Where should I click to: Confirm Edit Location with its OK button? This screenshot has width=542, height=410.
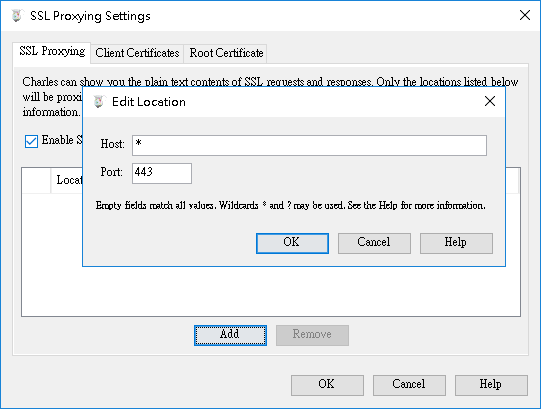pyautogui.click(x=292, y=243)
